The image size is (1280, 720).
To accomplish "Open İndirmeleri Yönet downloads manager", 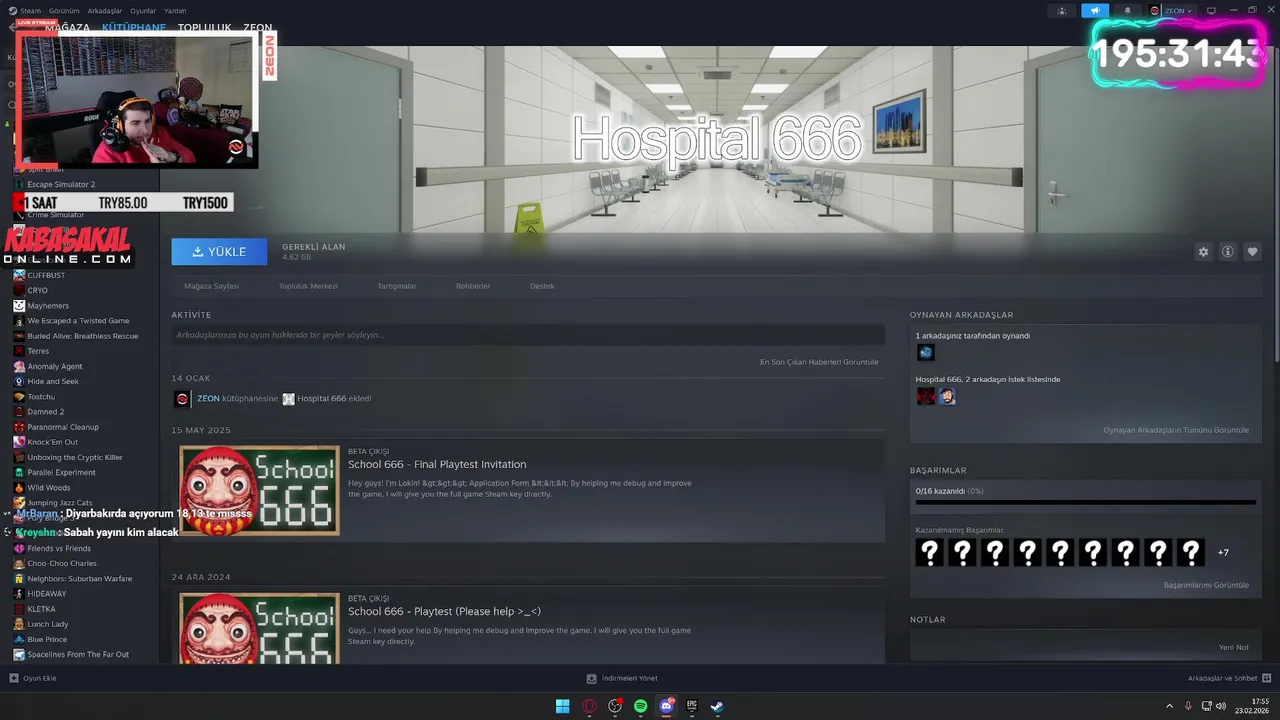I will 622,678.
